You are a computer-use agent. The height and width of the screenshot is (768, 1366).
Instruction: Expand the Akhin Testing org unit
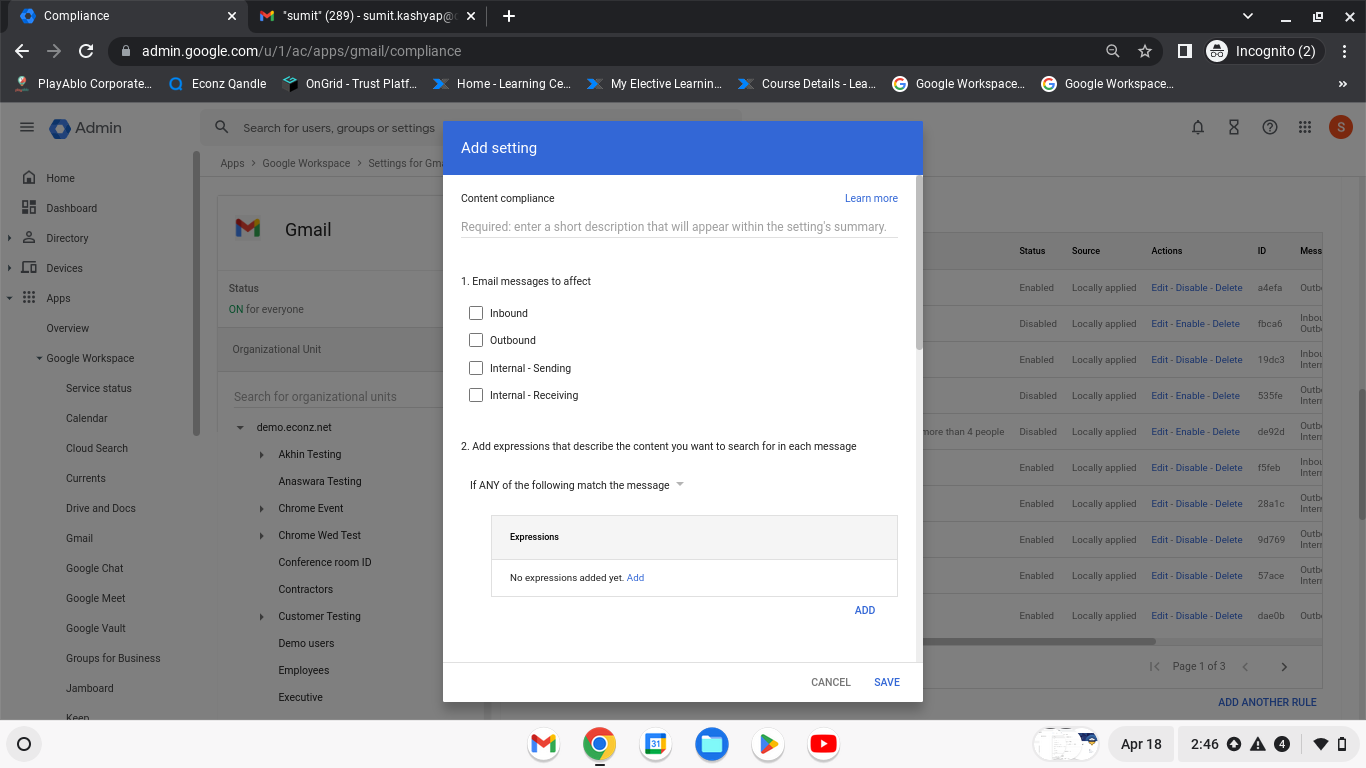point(262,454)
